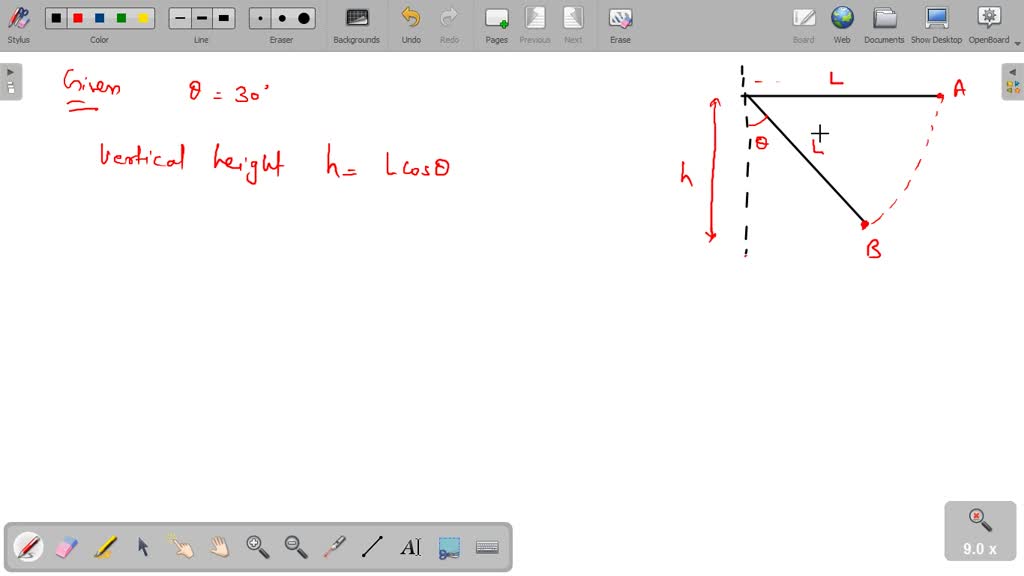The image size is (1024, 576).
Task: Reset zoom using the 9.0x control
Action: 978,530
